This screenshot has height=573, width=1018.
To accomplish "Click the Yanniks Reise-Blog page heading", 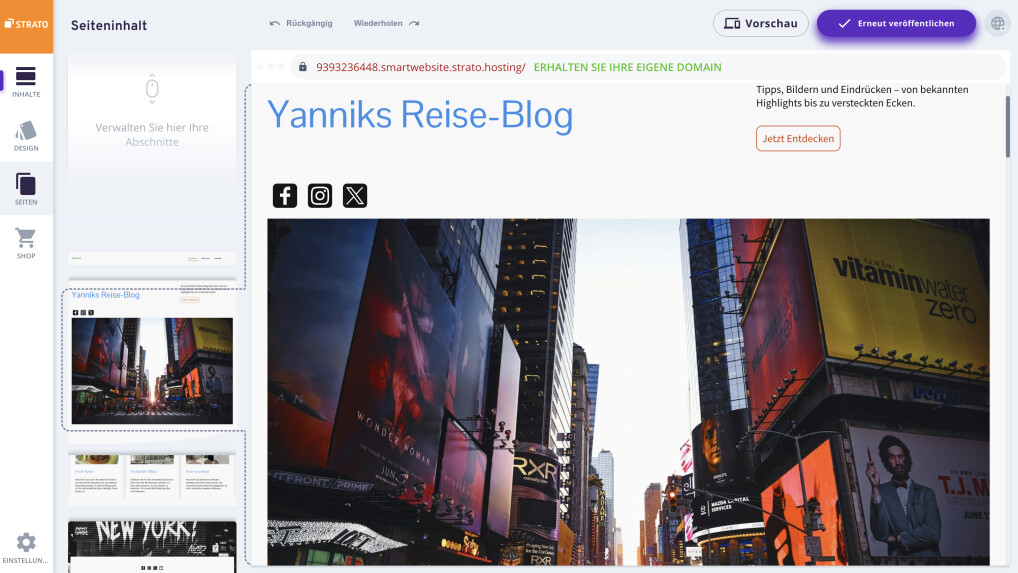I will tap(420, 115).
